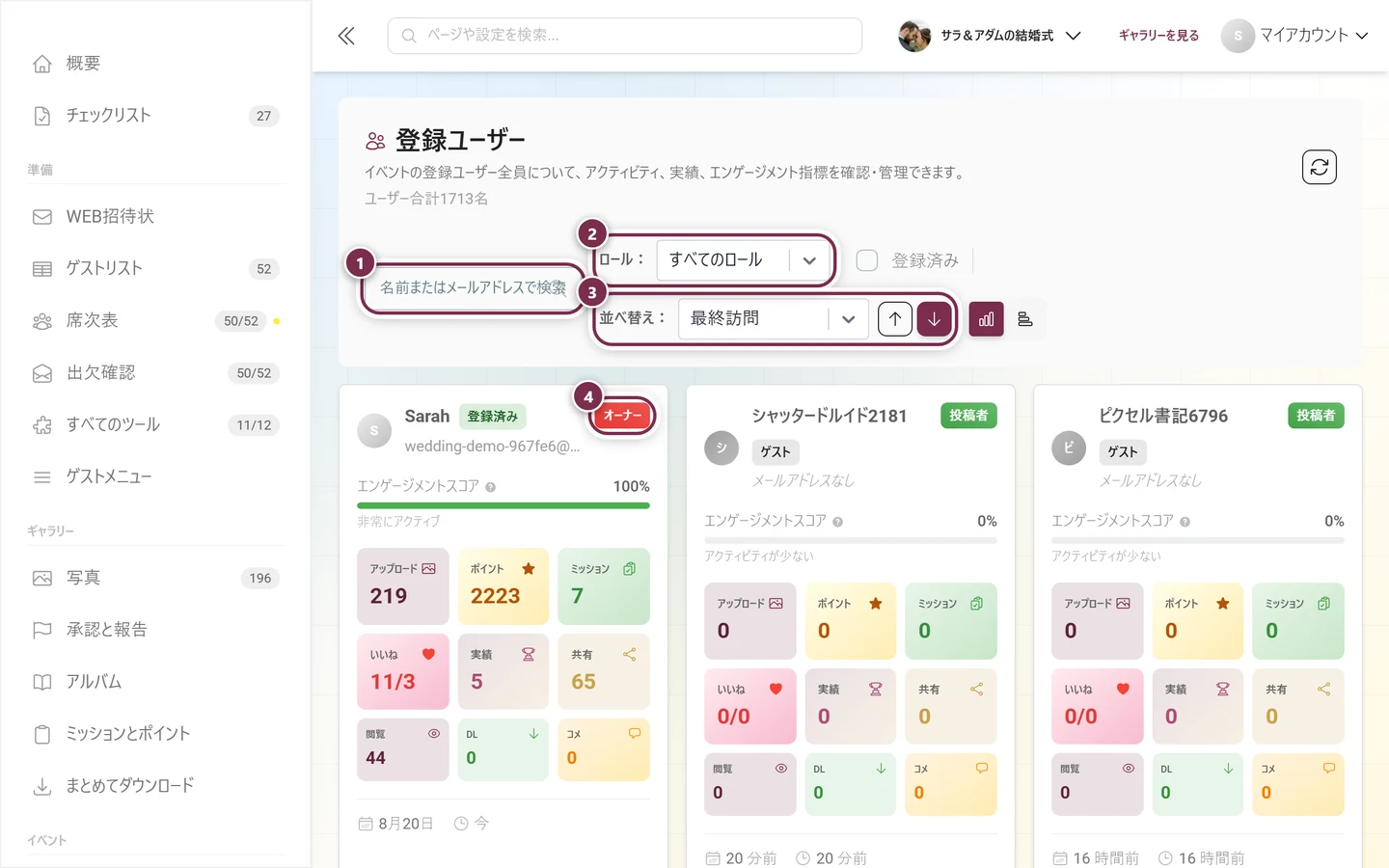This screenshot has height=868, width=1389.
Task: Focus the 名前またはメールアドレスで検索 field
Action: 473,287
